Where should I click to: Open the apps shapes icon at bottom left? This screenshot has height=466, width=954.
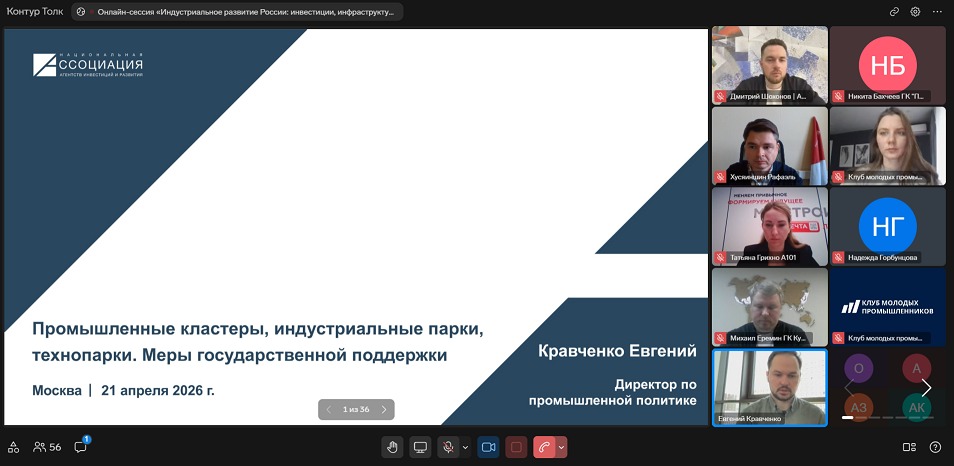pos(13,447)
